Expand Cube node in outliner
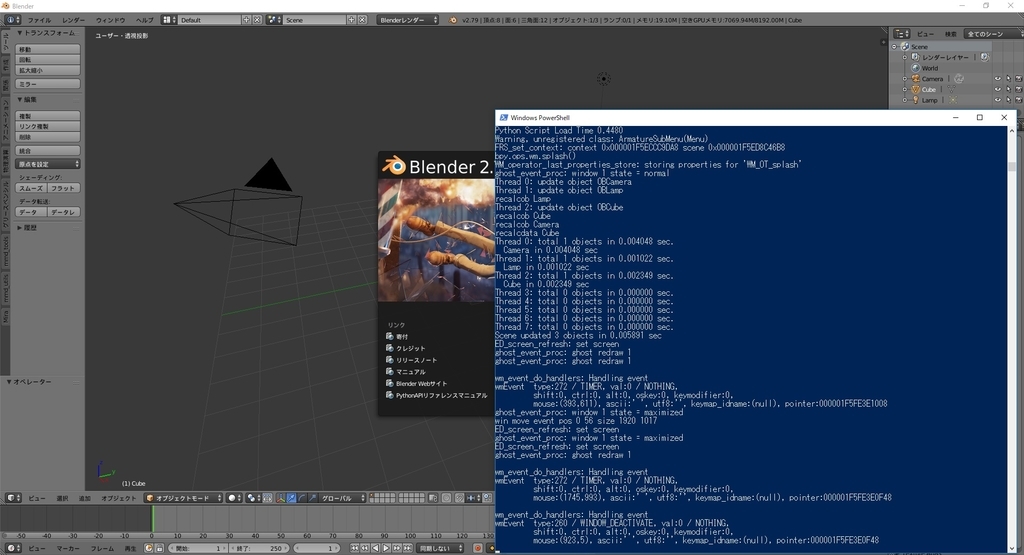The height and width of the screenshot is (555, 1024). coord(905,89)
